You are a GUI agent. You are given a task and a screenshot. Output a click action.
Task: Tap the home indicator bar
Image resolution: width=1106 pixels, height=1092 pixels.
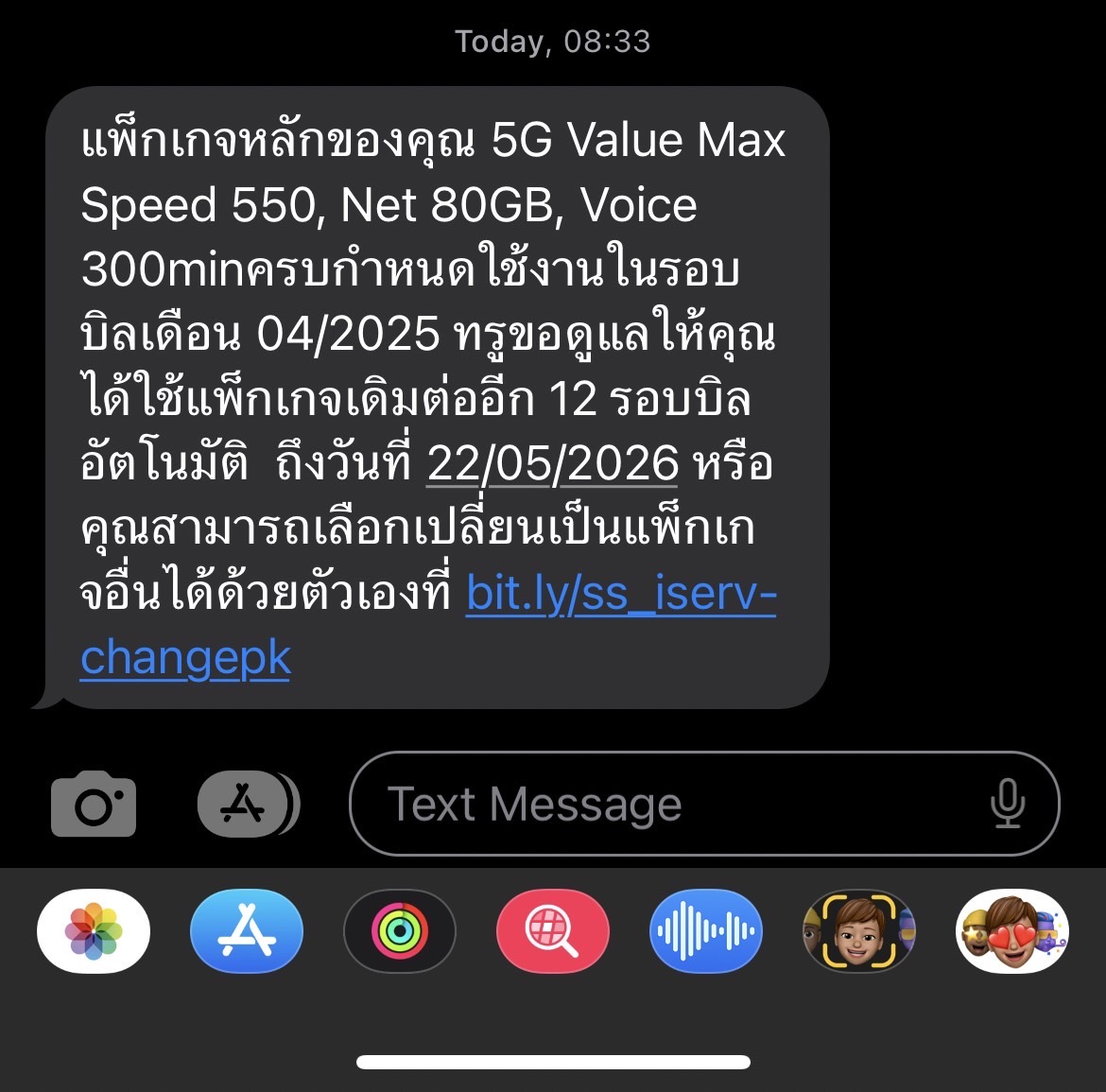553,1062
